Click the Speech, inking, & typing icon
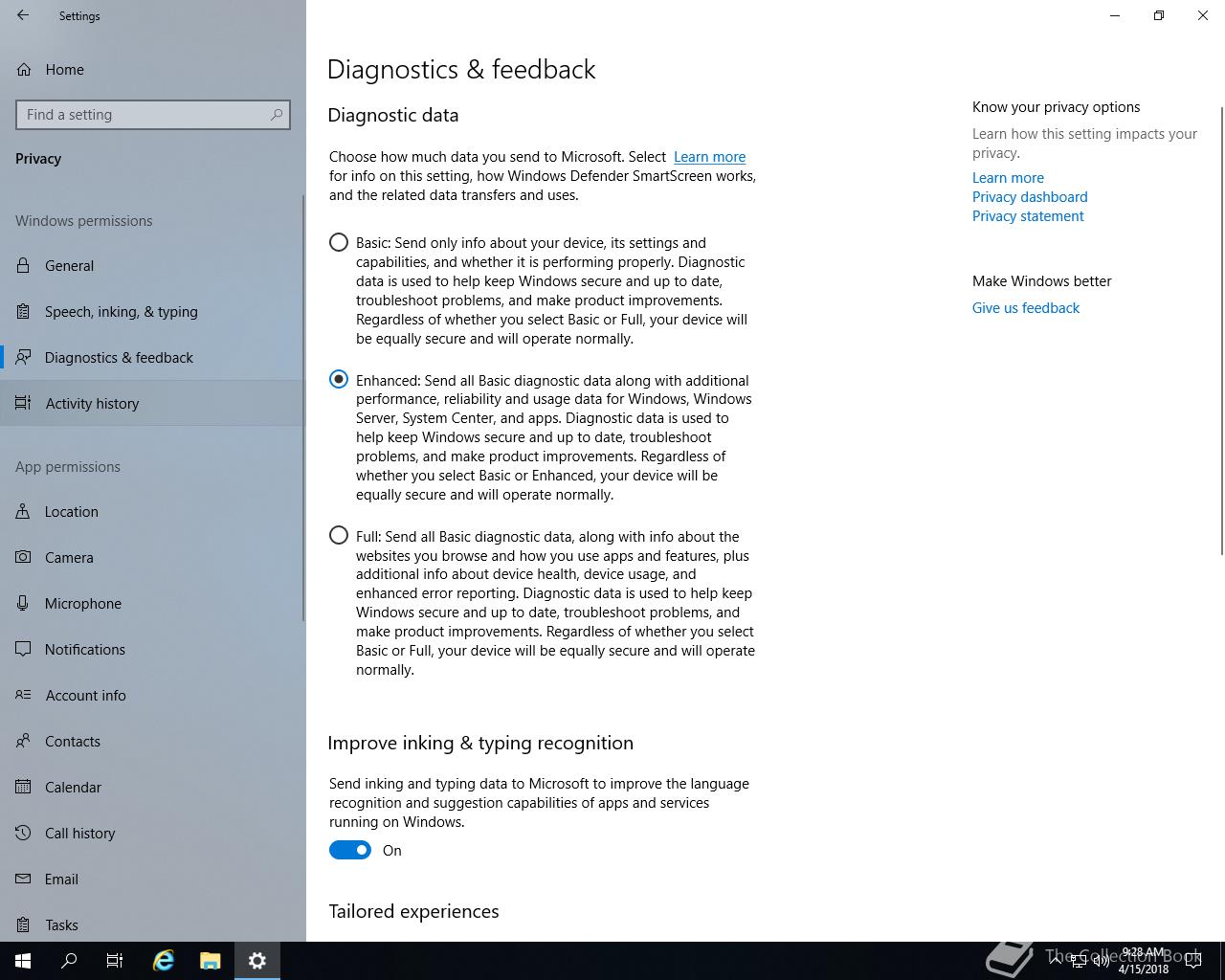The width and height of the screenshot is (1225, 980). (23, 311)
